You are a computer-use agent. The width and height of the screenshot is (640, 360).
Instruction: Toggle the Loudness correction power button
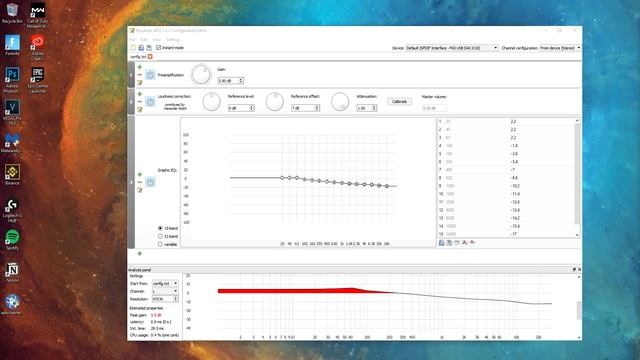pyautogui.click(x=150, y=102)
